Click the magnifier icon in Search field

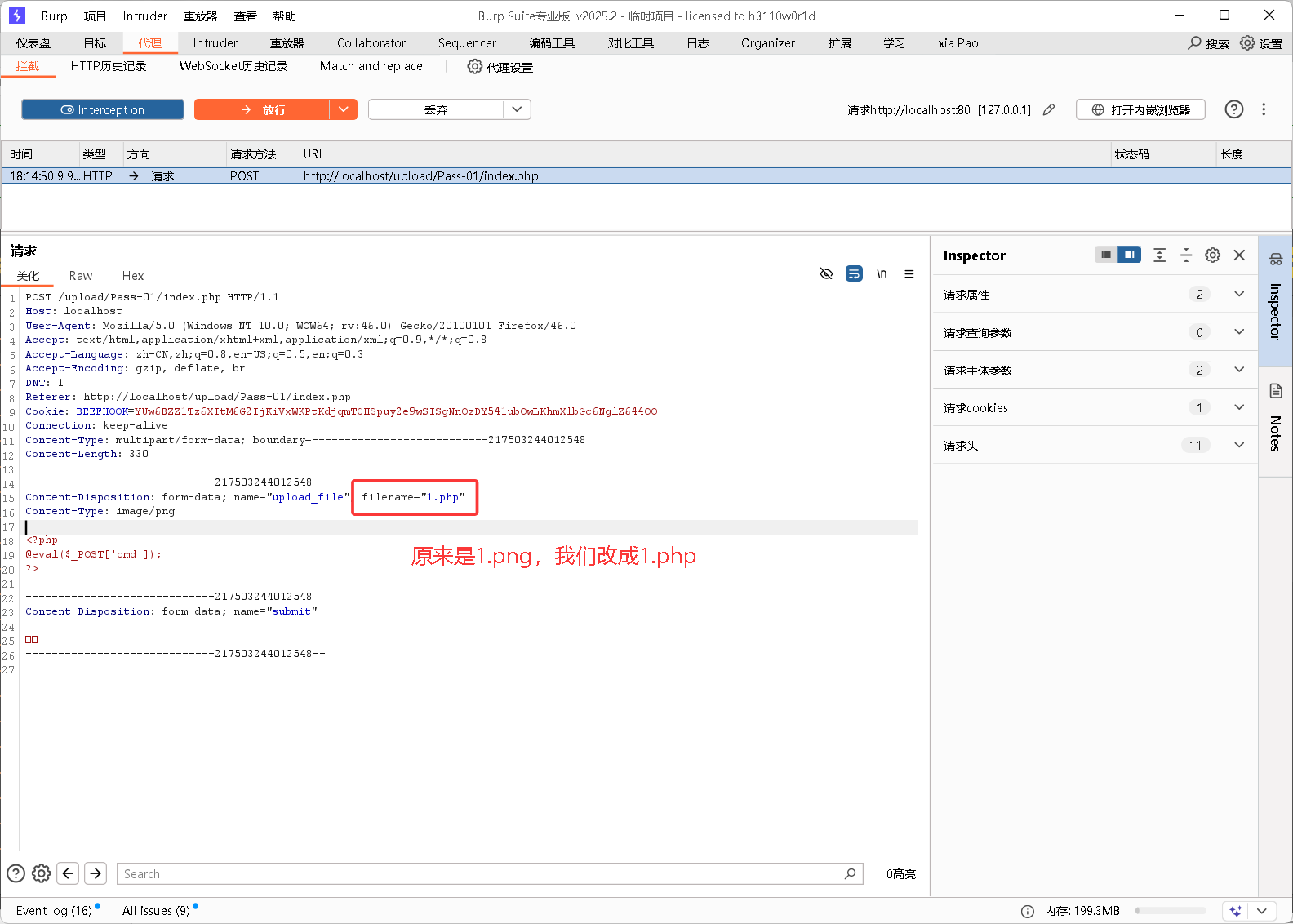click(850, 873)
